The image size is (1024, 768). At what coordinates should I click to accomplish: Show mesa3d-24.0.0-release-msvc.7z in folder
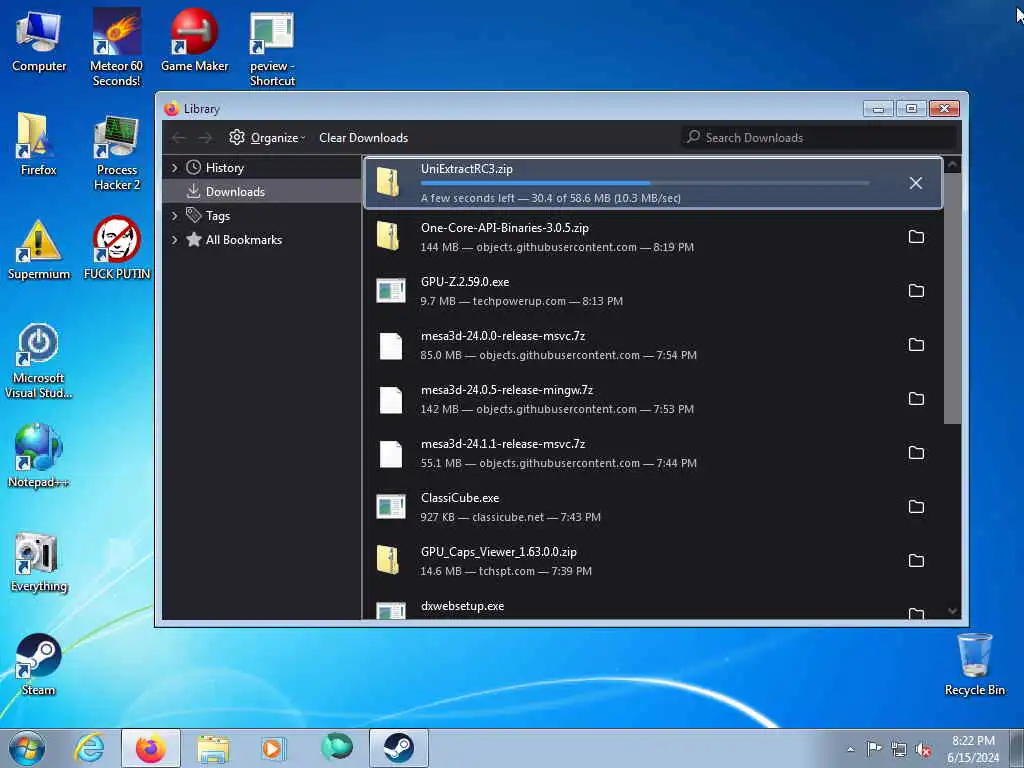[x=916, y=345]
